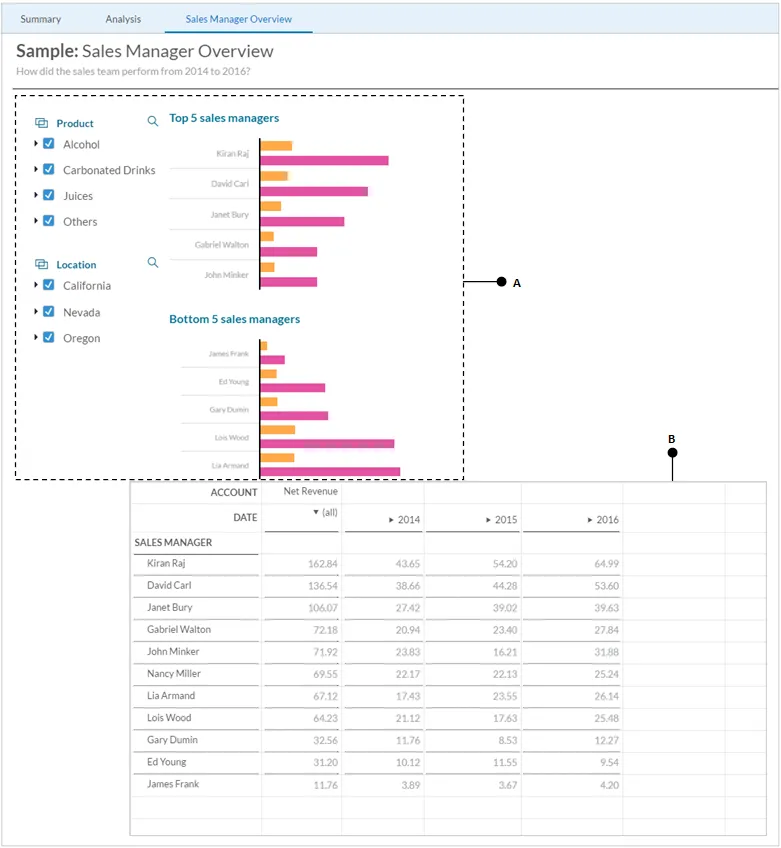
Task: Click the hierarchy icon left of Product
Action: click(x=41, y=123)
